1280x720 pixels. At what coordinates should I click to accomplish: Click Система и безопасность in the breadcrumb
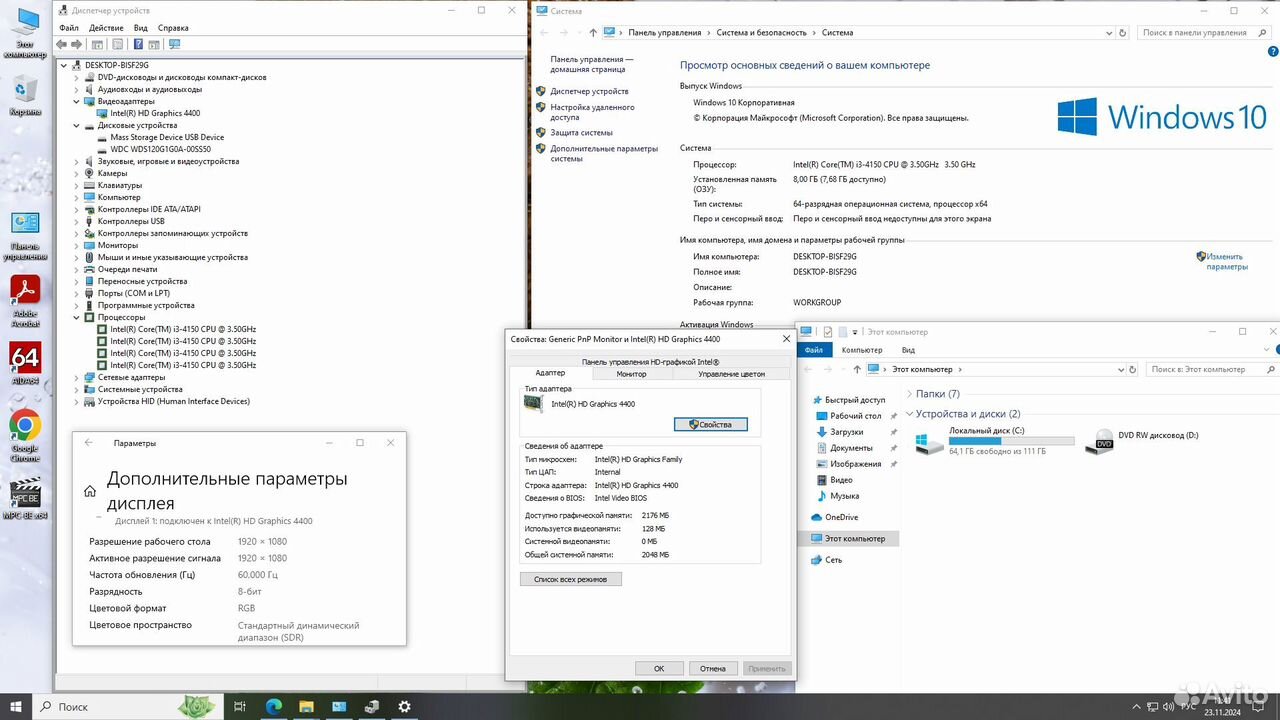tap(761, 32)
